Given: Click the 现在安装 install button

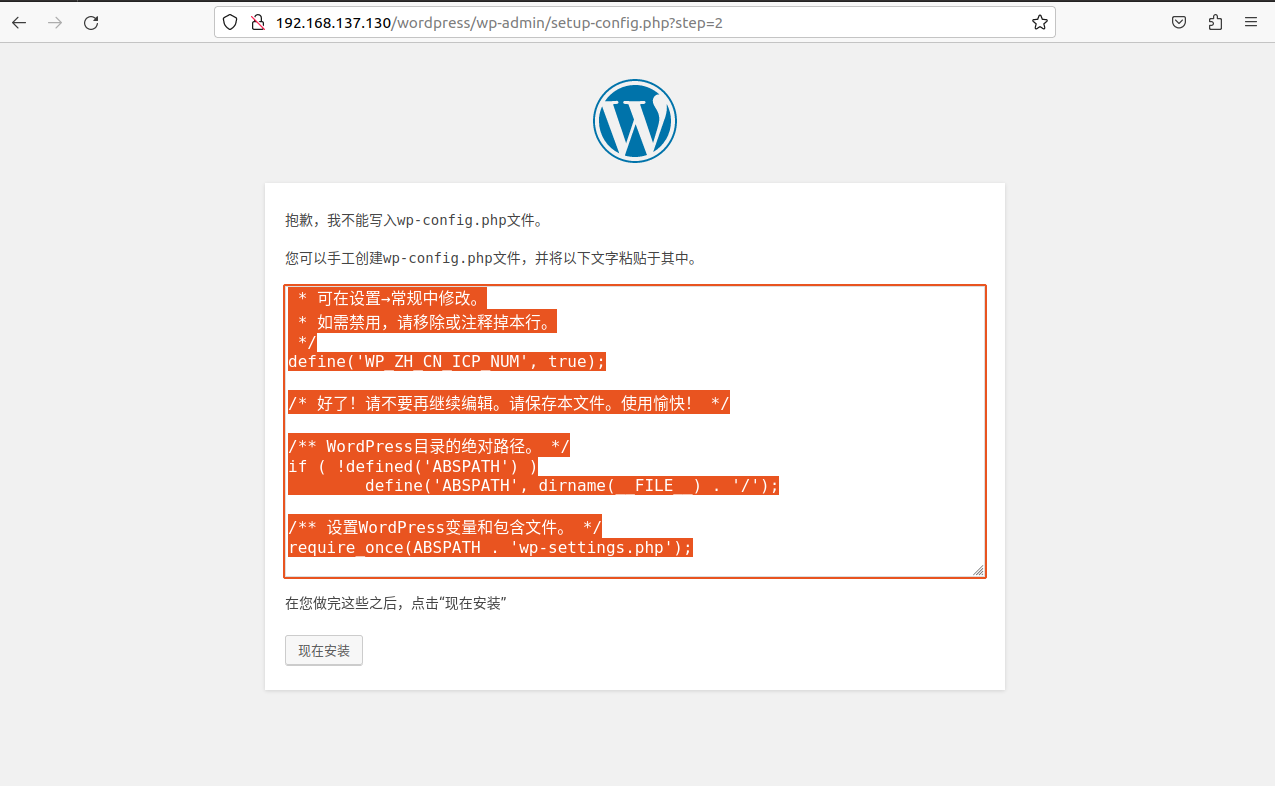Looking at the screenshot, I should tap(323, 650).
